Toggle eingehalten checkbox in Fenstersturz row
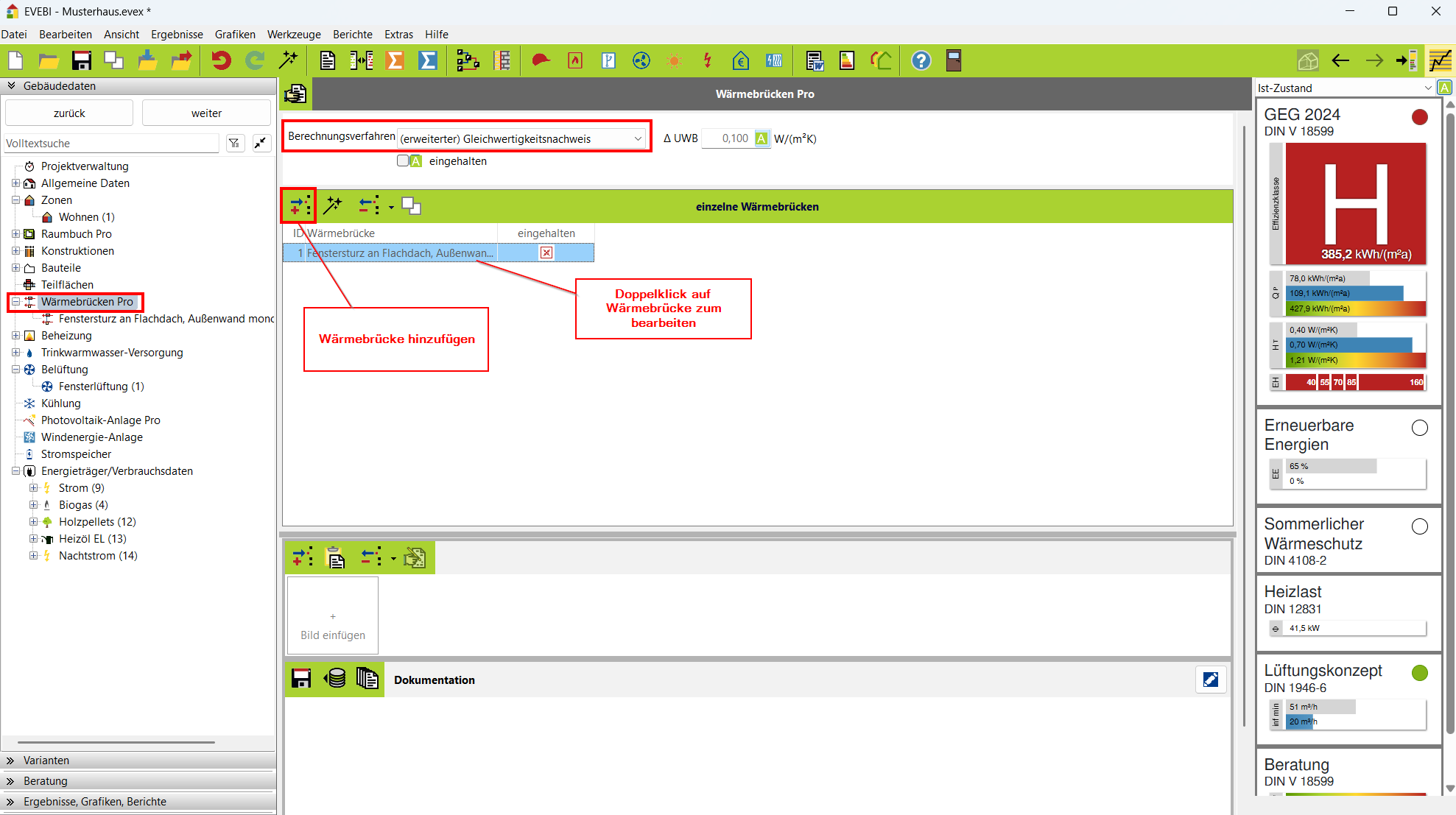 pyautogui.click(x=546, y=253)
